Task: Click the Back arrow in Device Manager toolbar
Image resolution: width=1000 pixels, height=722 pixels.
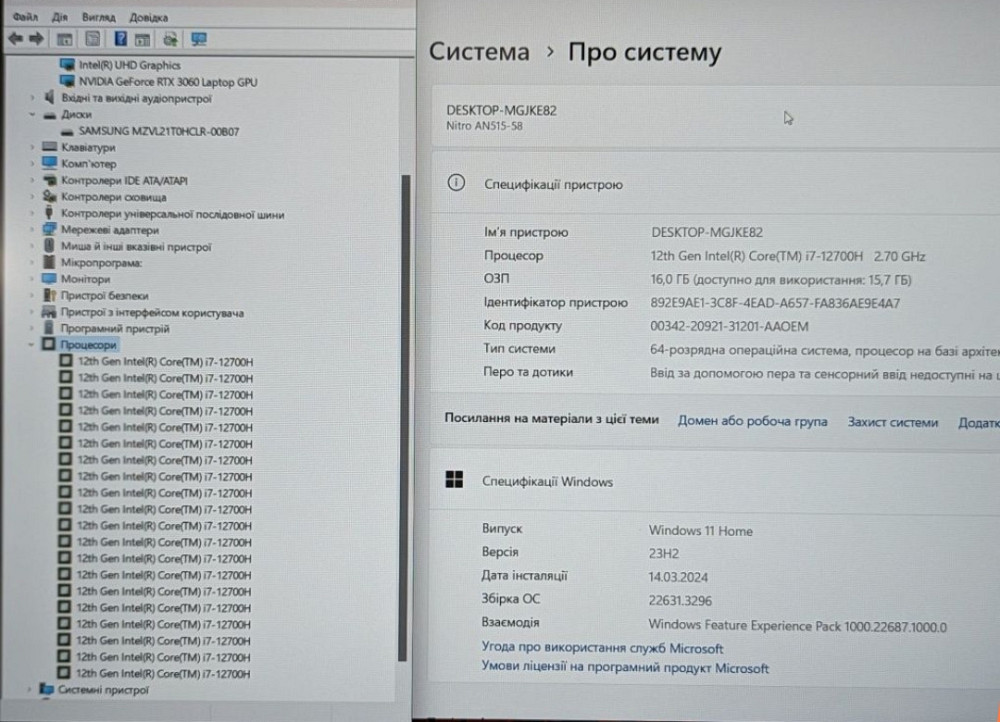Action: (x=16, y=39)
